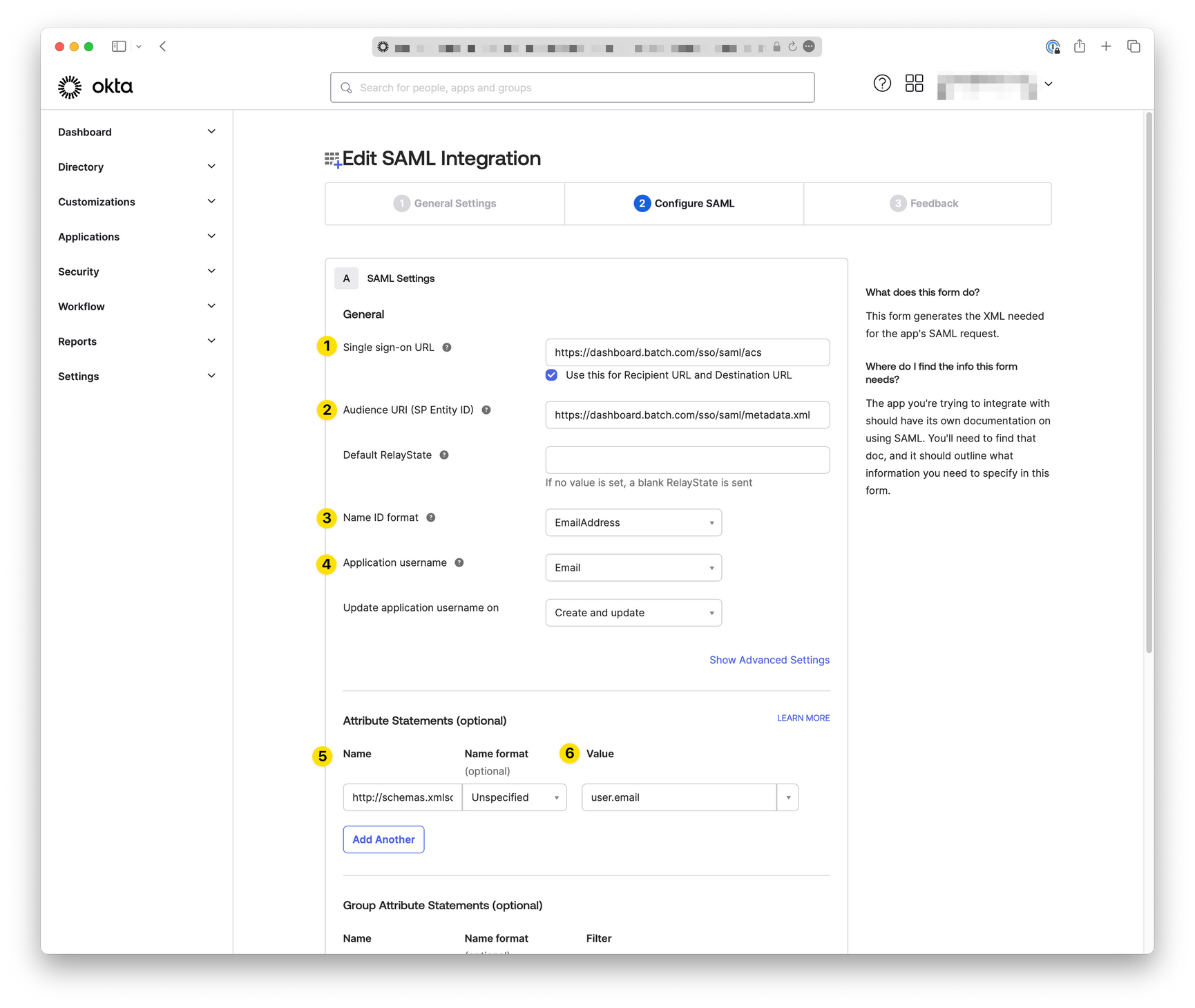Click the blurred account name
Image resolution: width=1195 pixels, height=1008 pixels.
point(987,86)
